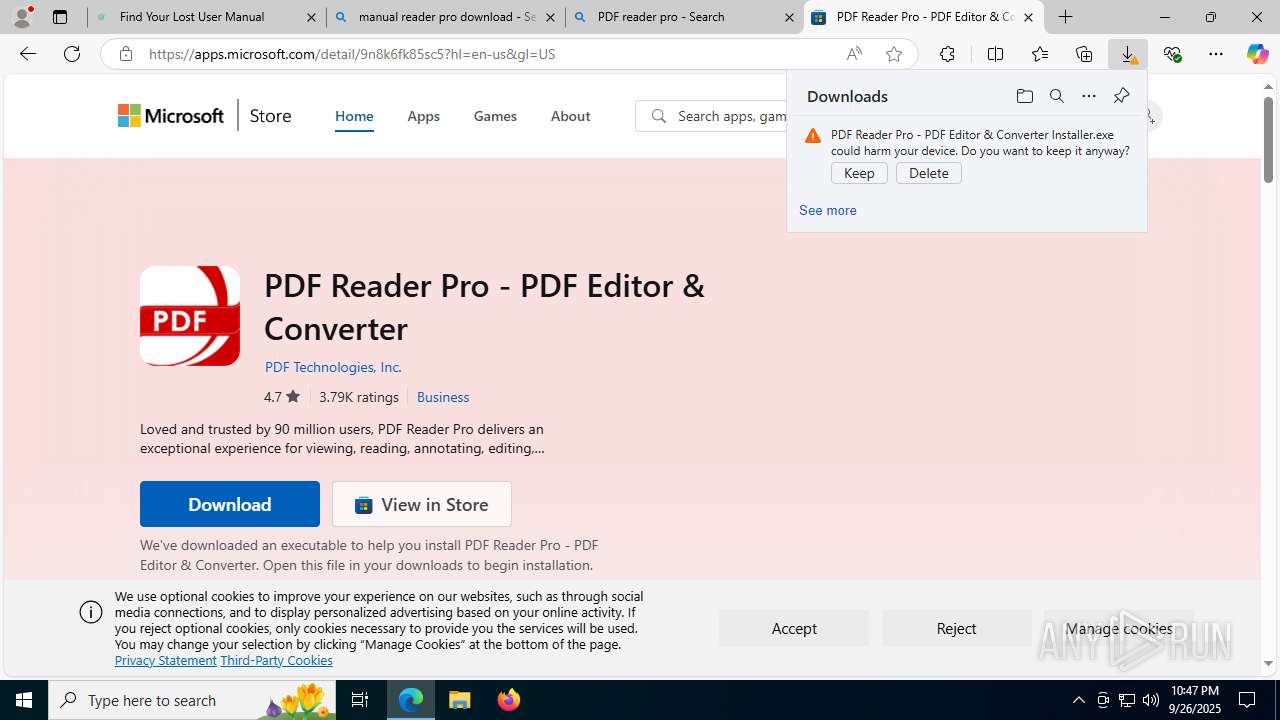Keep the downloaded installer file

859,173
